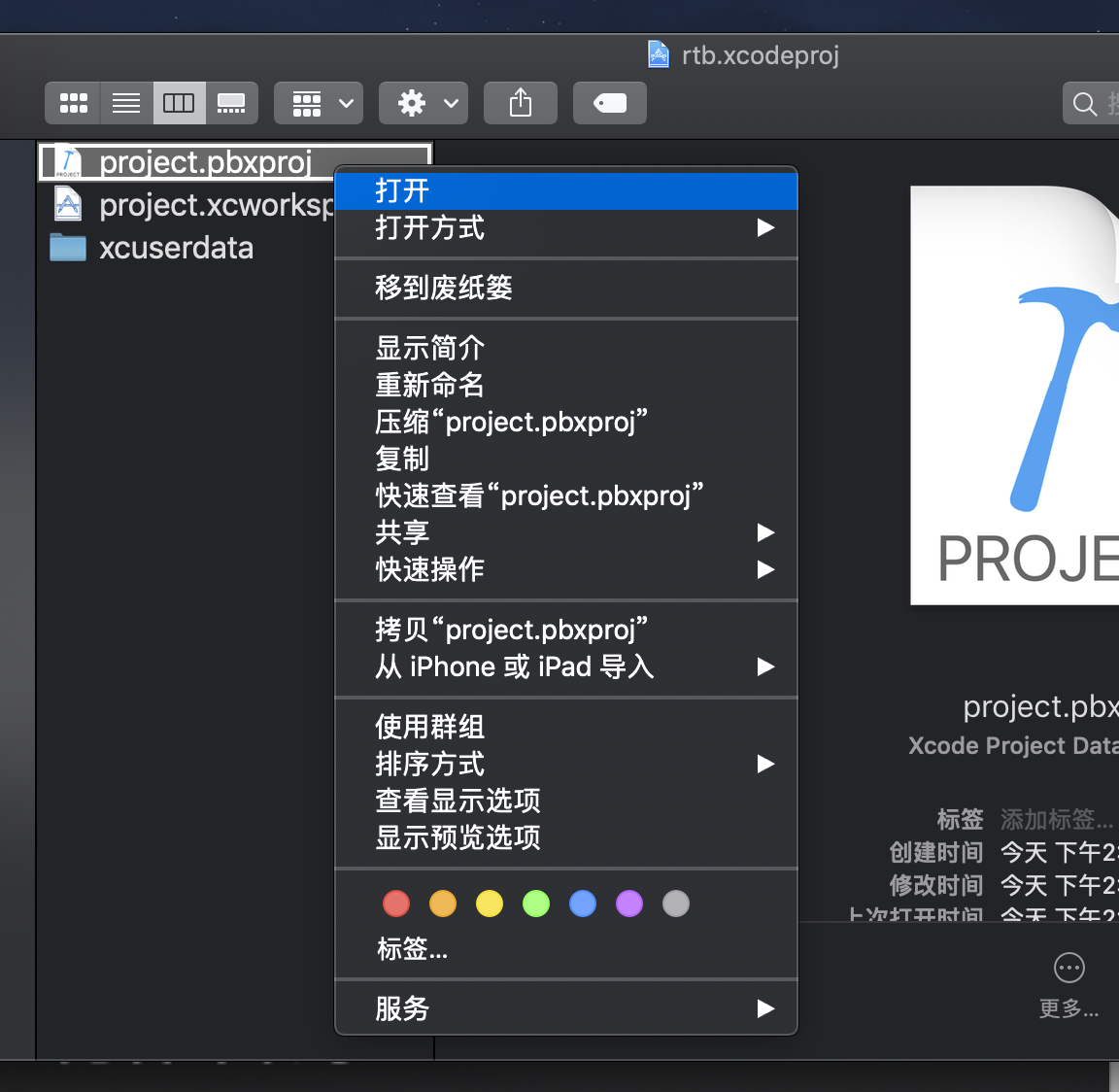This screenshot has height=1092, width=1119.
Task: Choose 移到废纸篓 menu entry
Action: click(566, 289)
